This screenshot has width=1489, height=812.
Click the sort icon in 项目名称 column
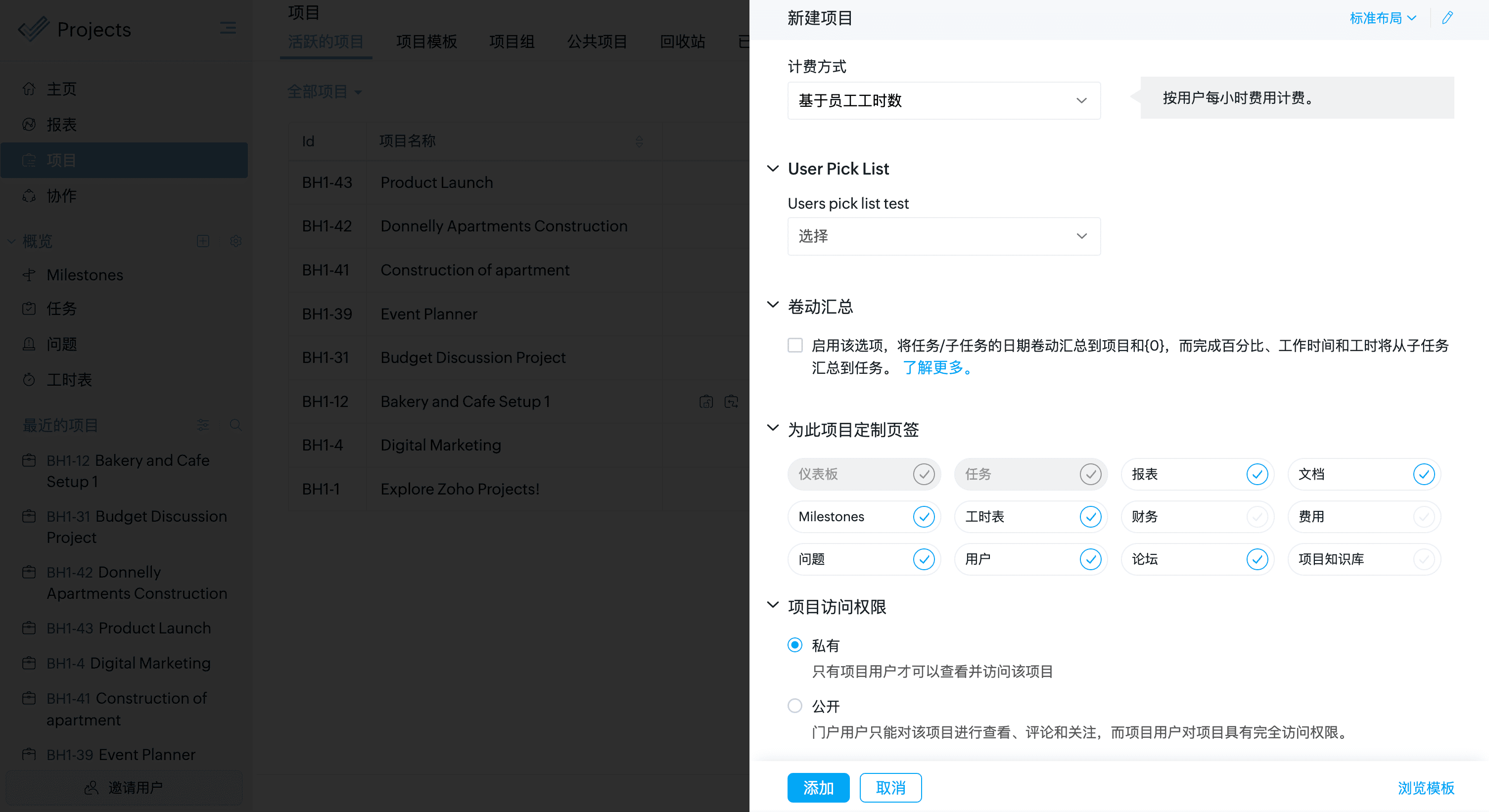coord(639,141)
